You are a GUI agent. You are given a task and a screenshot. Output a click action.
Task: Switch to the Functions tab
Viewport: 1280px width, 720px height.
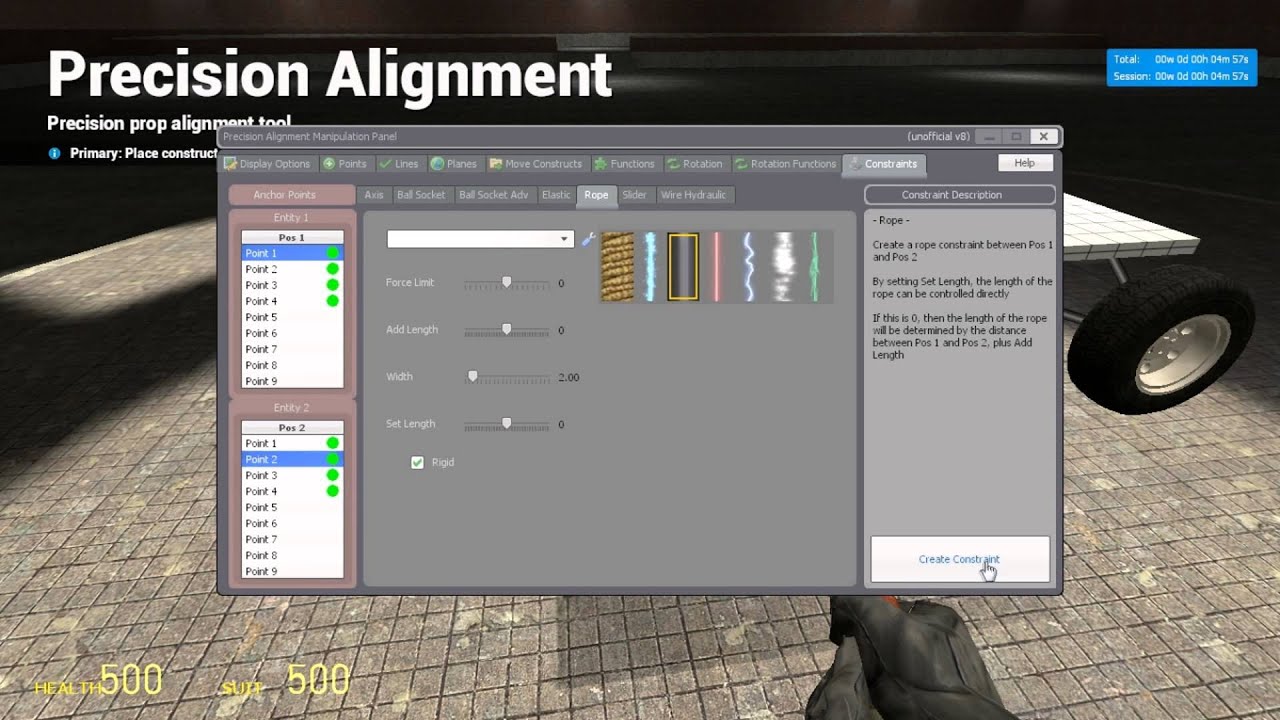626,164
